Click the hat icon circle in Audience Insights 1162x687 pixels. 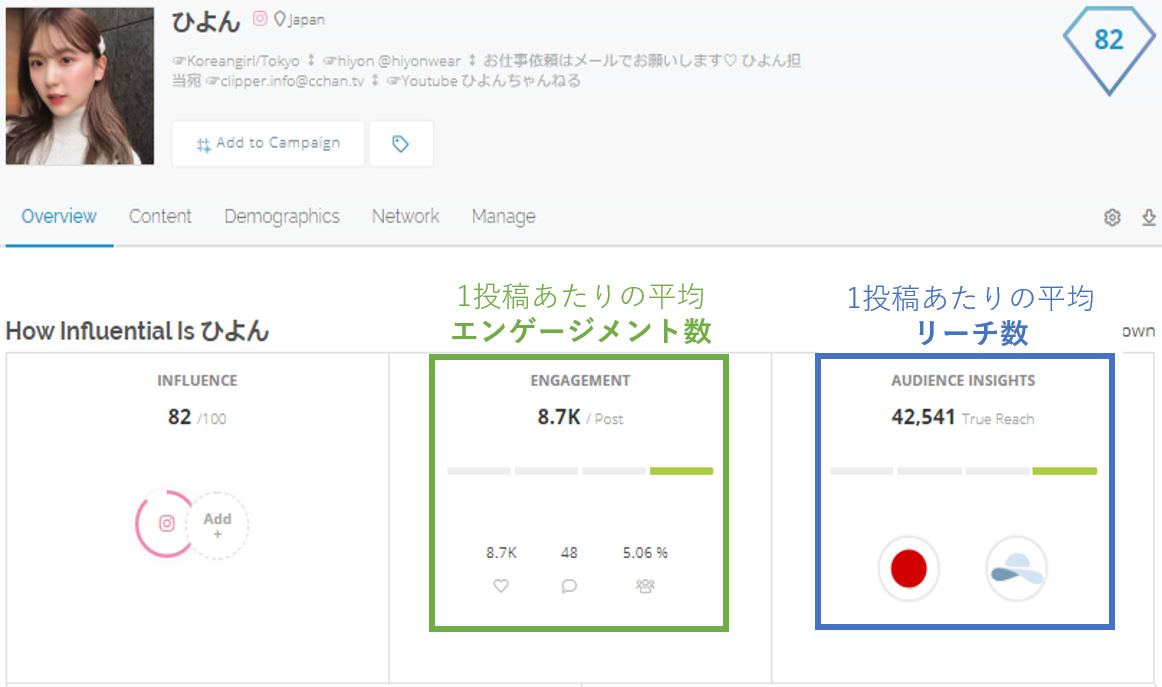[x=1016, y=568]
